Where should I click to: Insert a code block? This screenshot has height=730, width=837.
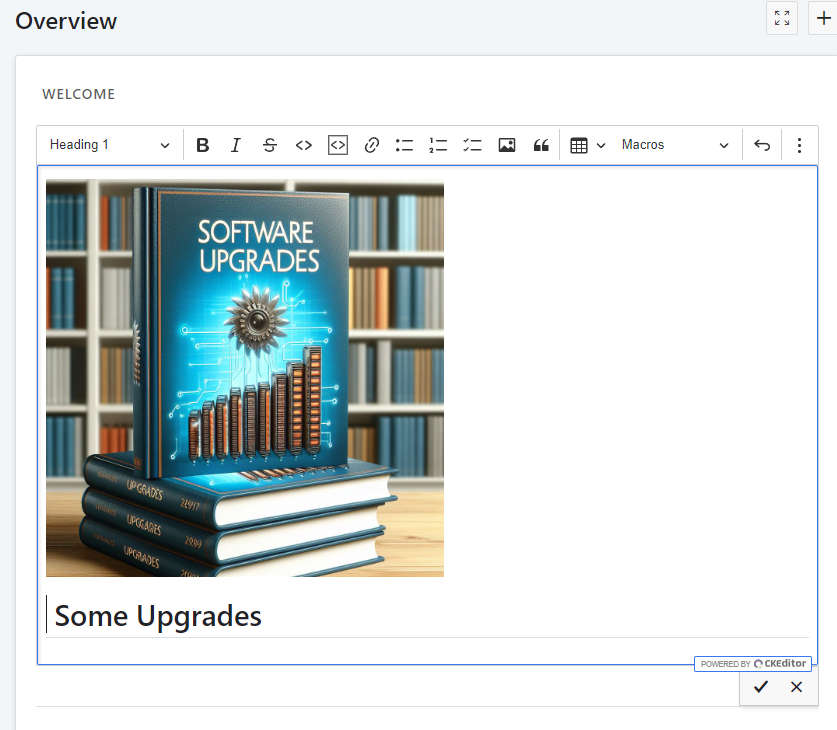(x=338, y=145)
